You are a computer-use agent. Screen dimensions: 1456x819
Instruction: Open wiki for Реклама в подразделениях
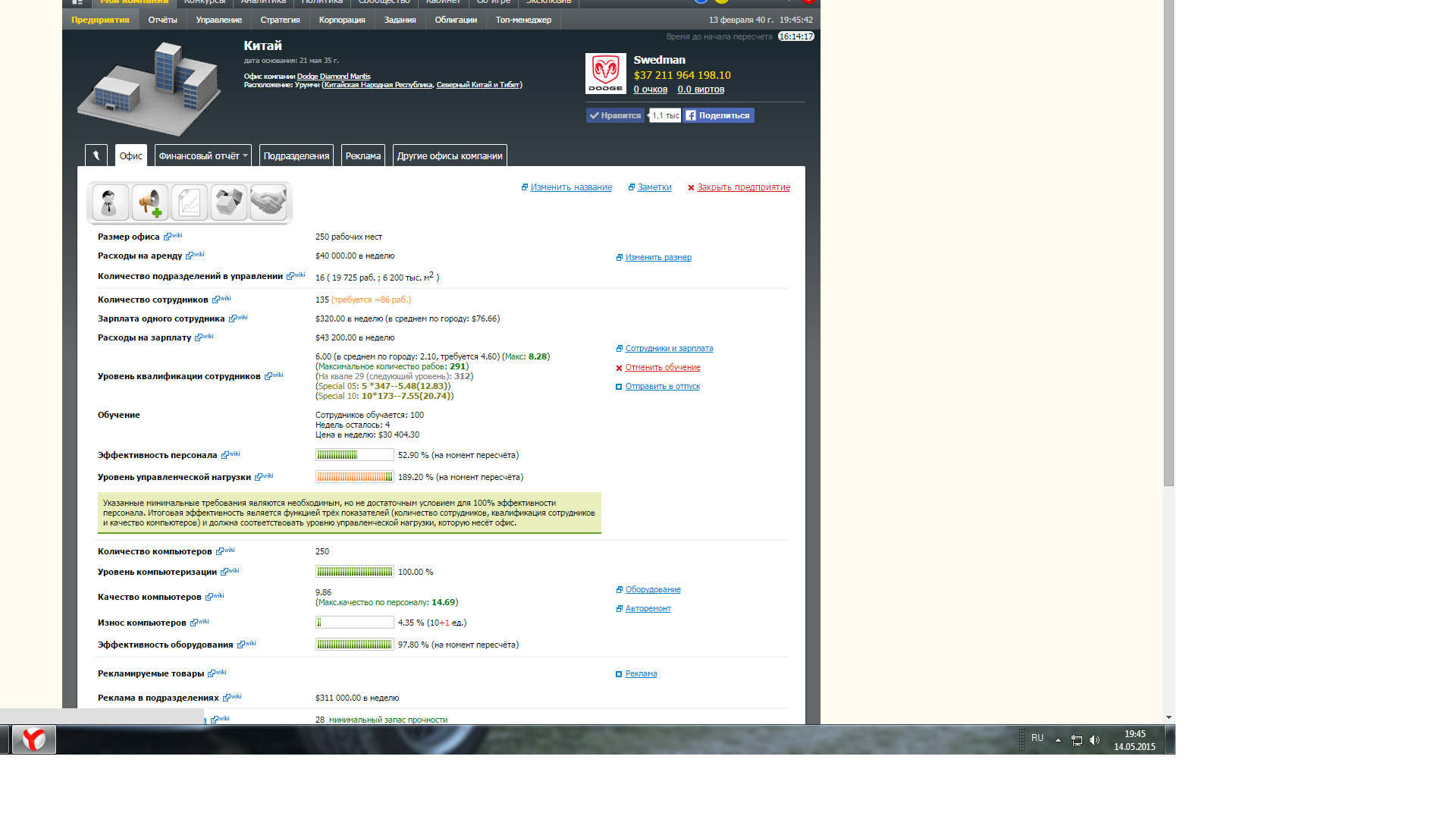232,697
